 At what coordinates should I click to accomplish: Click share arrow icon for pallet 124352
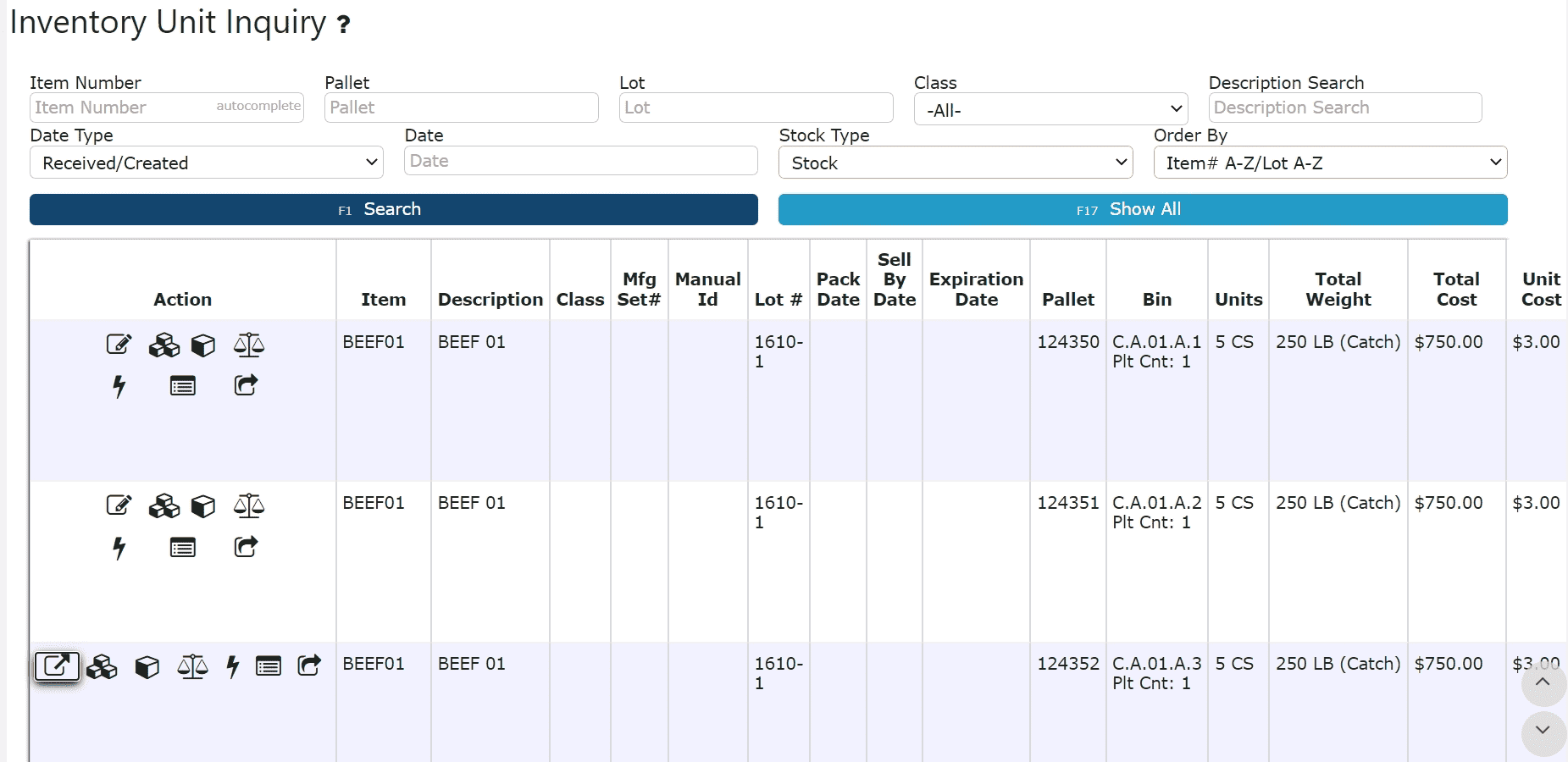pos(309,665)
